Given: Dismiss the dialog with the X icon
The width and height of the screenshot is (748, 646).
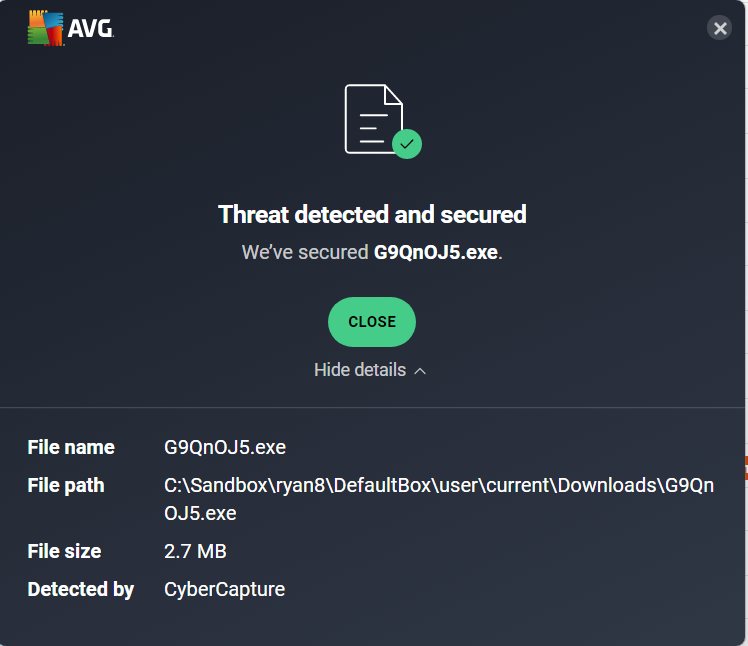Looking at the screenshot, I should click(719, 28).
